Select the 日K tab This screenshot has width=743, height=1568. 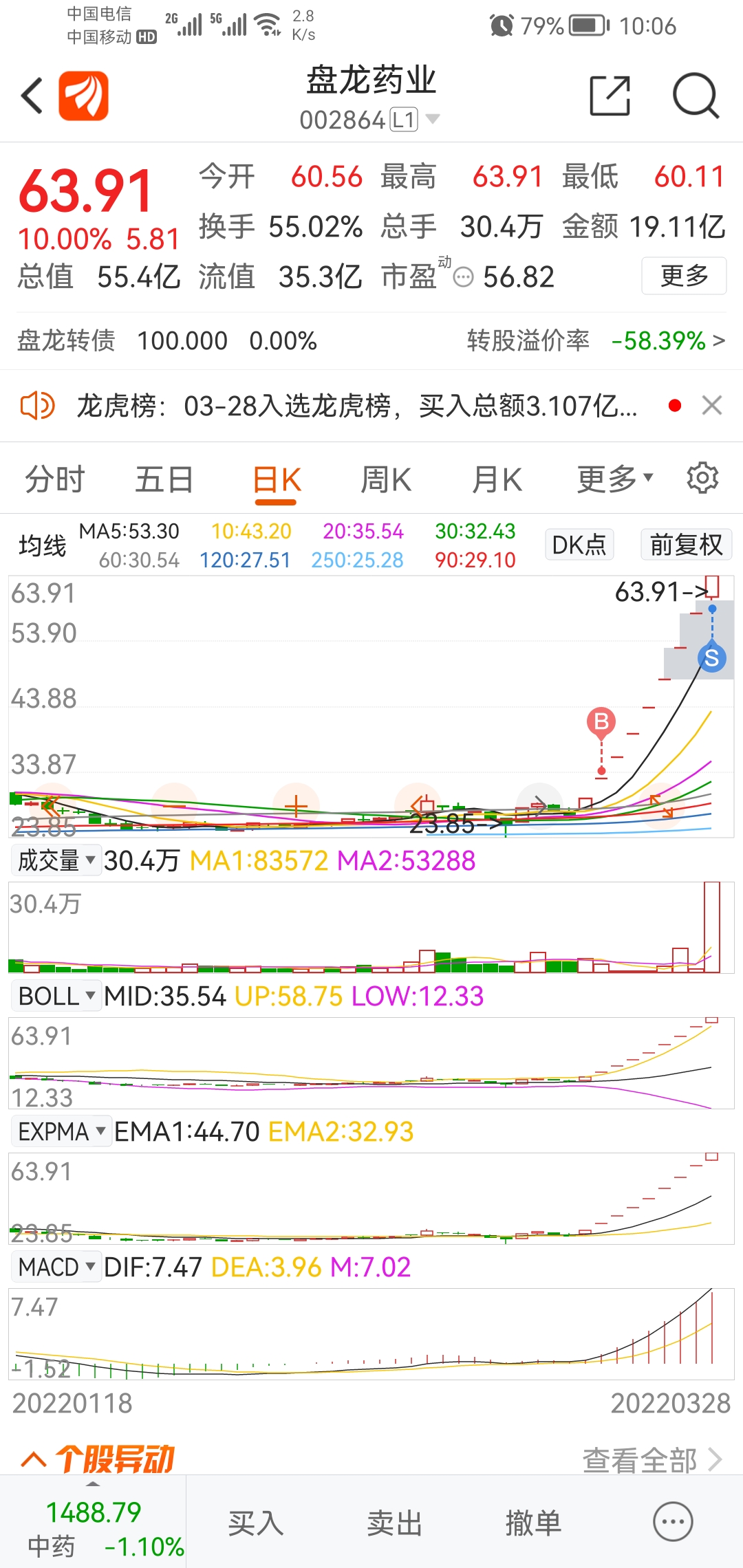pyautogui.click(x=277, y=480)
